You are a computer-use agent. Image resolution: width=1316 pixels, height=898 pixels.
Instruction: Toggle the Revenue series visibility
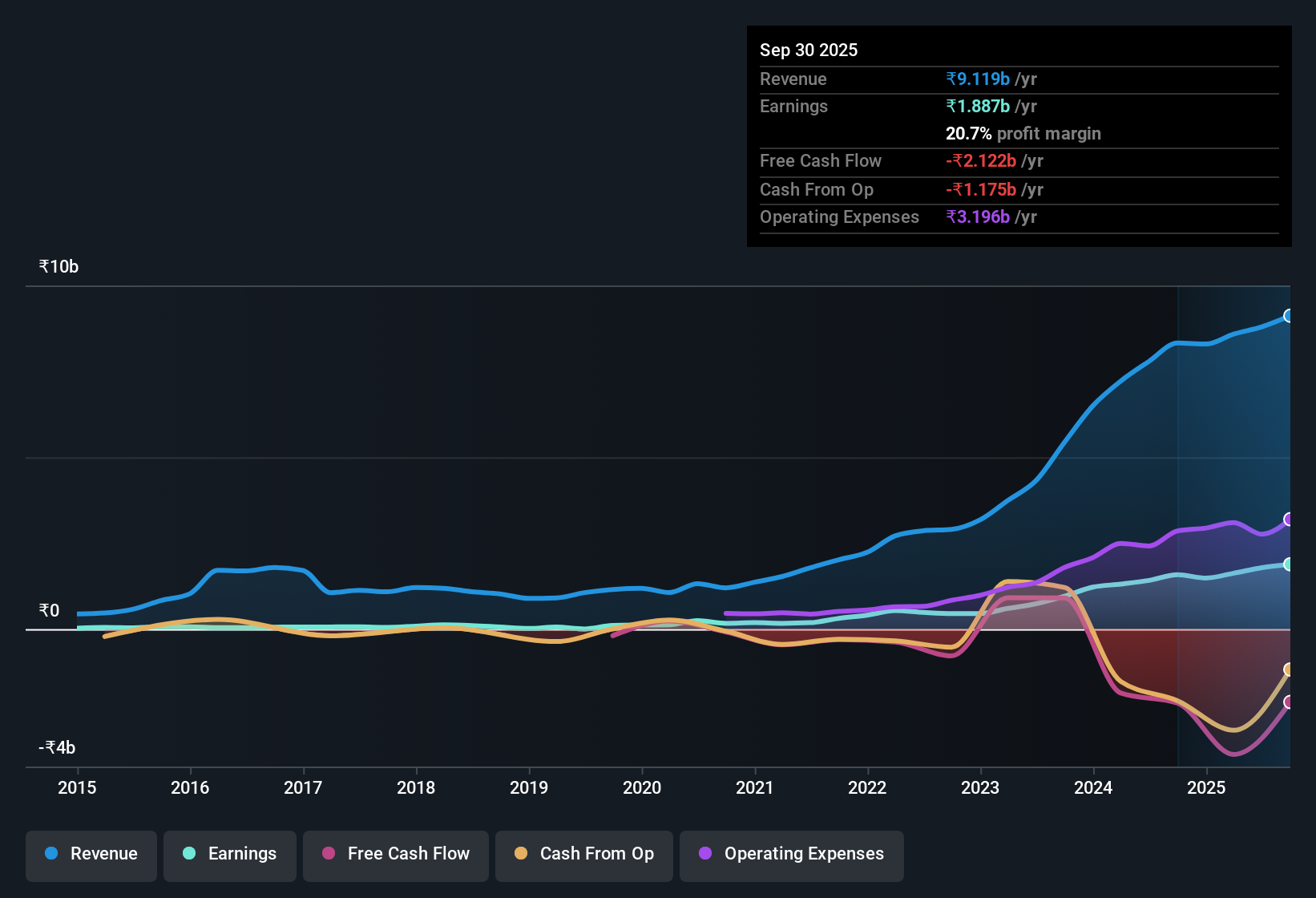coord(91,854)
